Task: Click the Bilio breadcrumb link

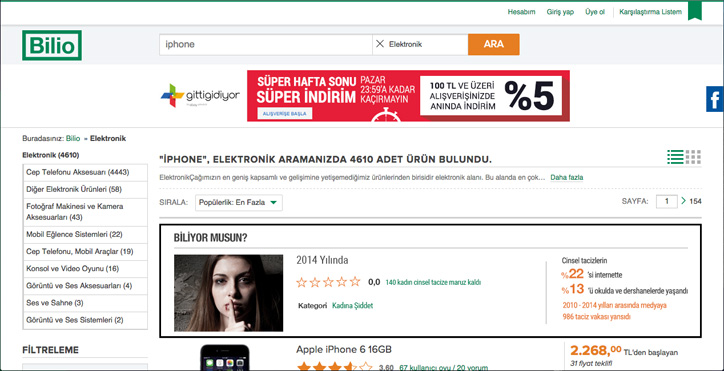Action: (73, 138)
